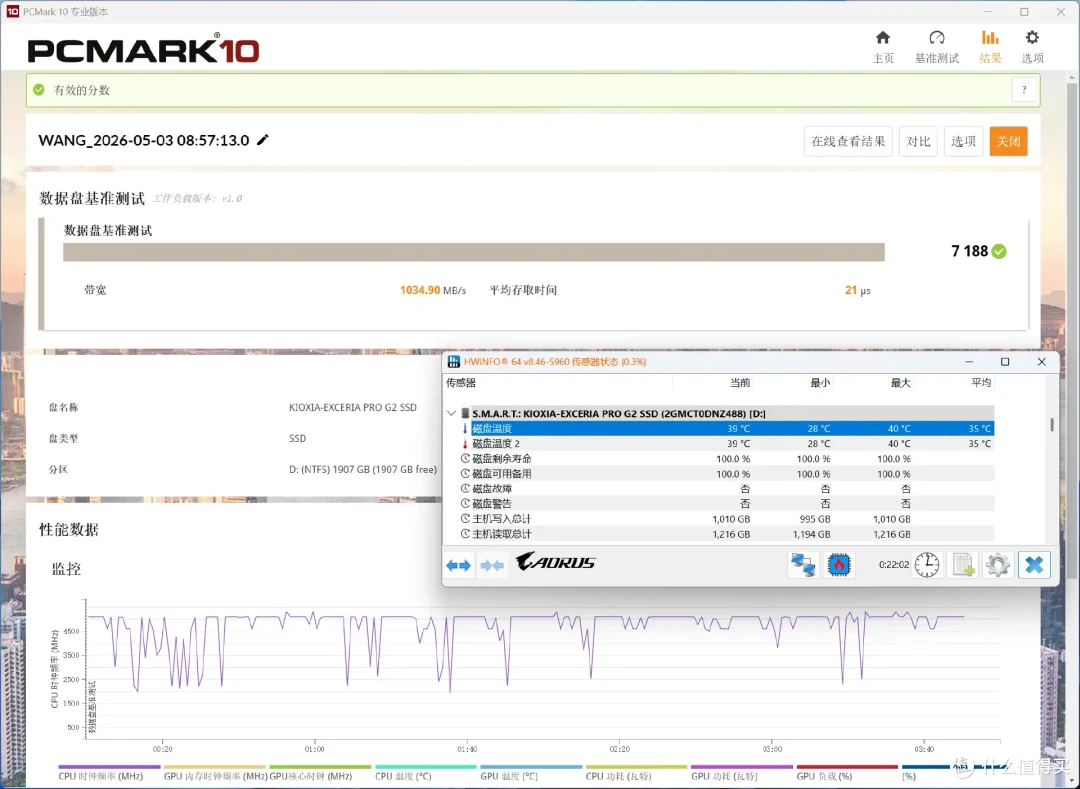This screenshot has height=789, width=1080.
Task: Start HWiNFO logging with sheet-plus icon
Action: [x=963, y=565]
